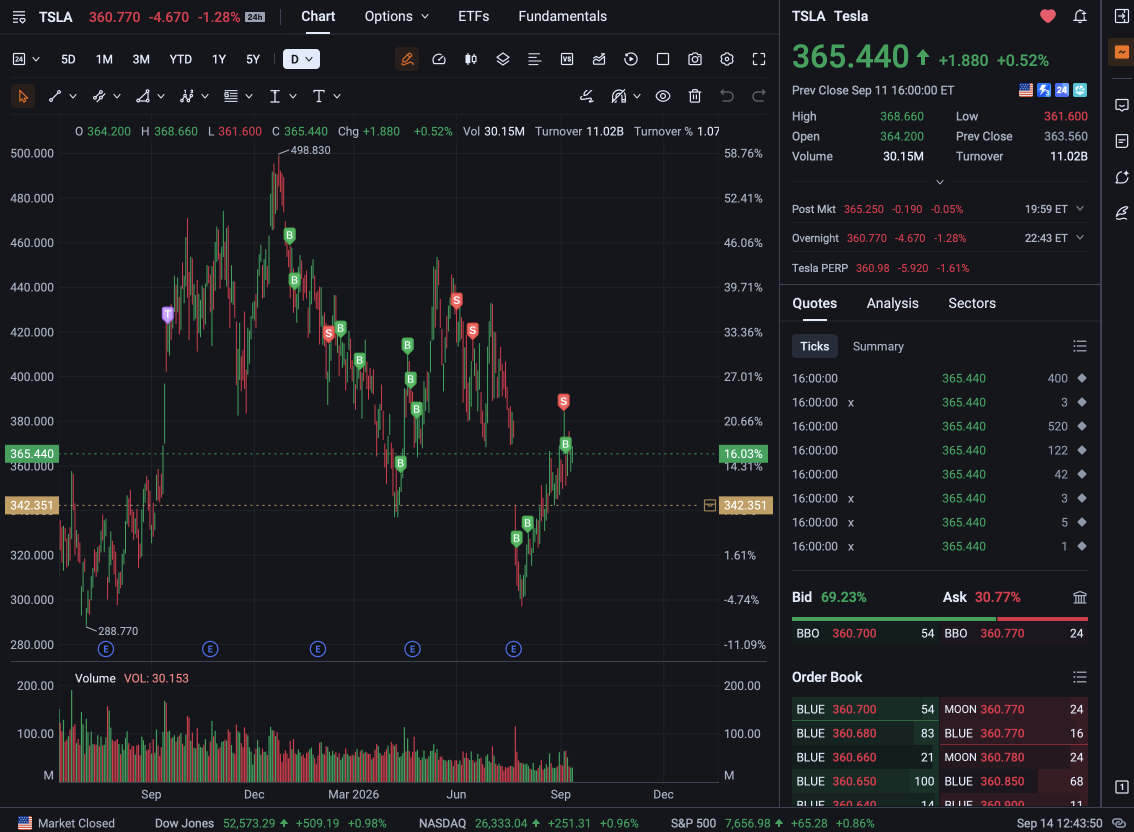Show the Ticks view

coord(814,347)
